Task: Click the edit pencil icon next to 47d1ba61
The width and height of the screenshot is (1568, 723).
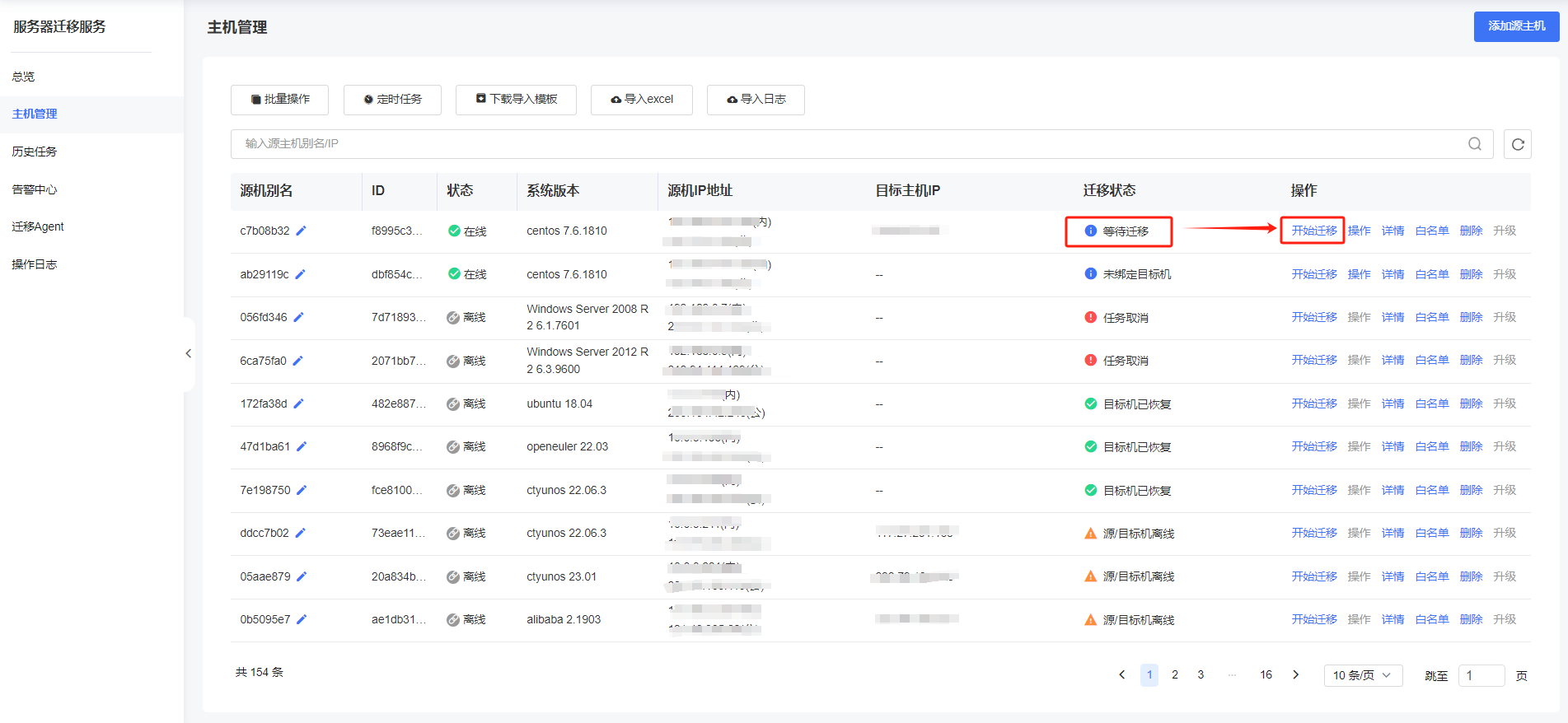Action: pos(302,446)
